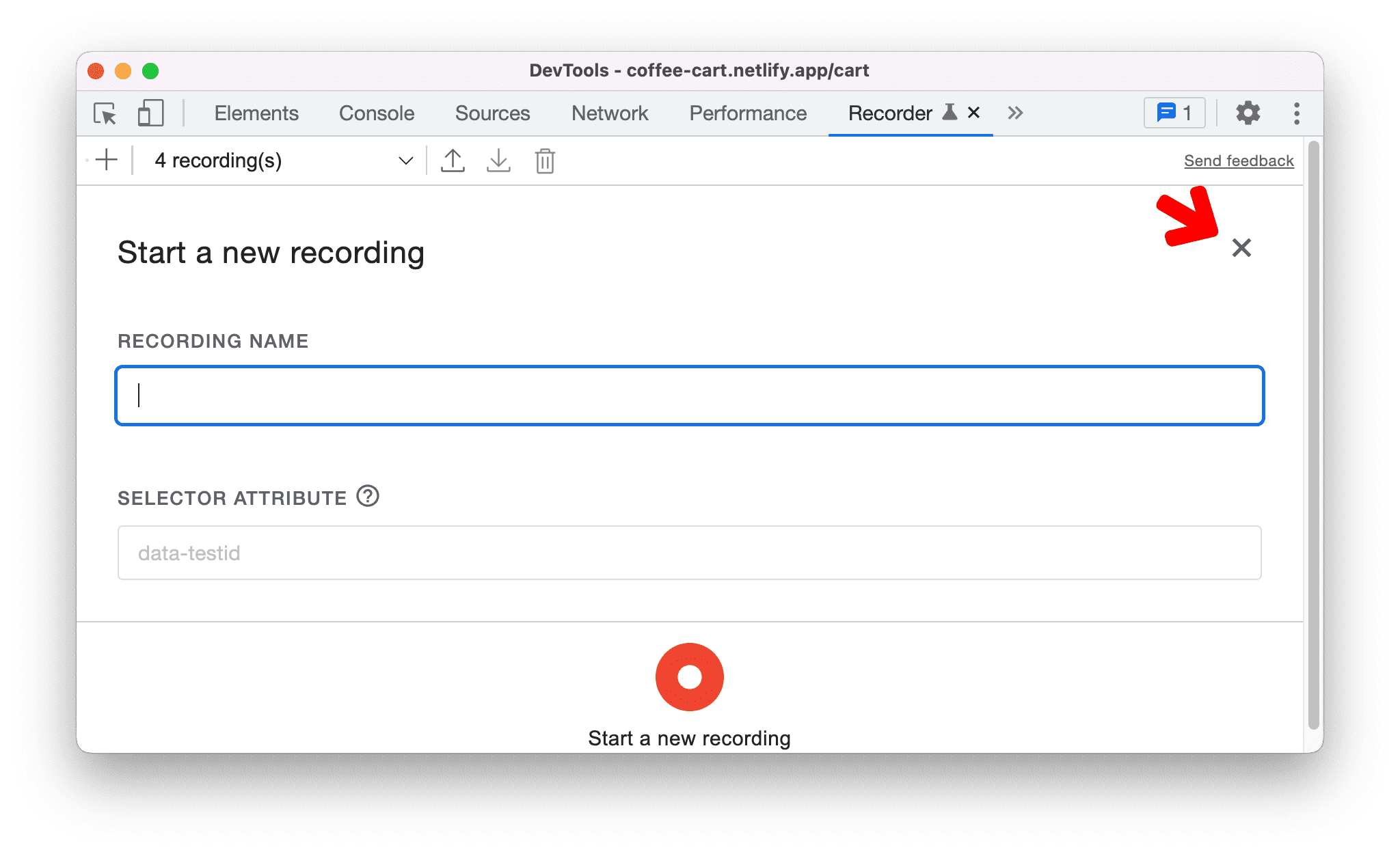The height and width of the screenshot is (854, 1400).
Task: Click the SELECTOR ATTRIBUTE help icon
Action: [371, 496]
